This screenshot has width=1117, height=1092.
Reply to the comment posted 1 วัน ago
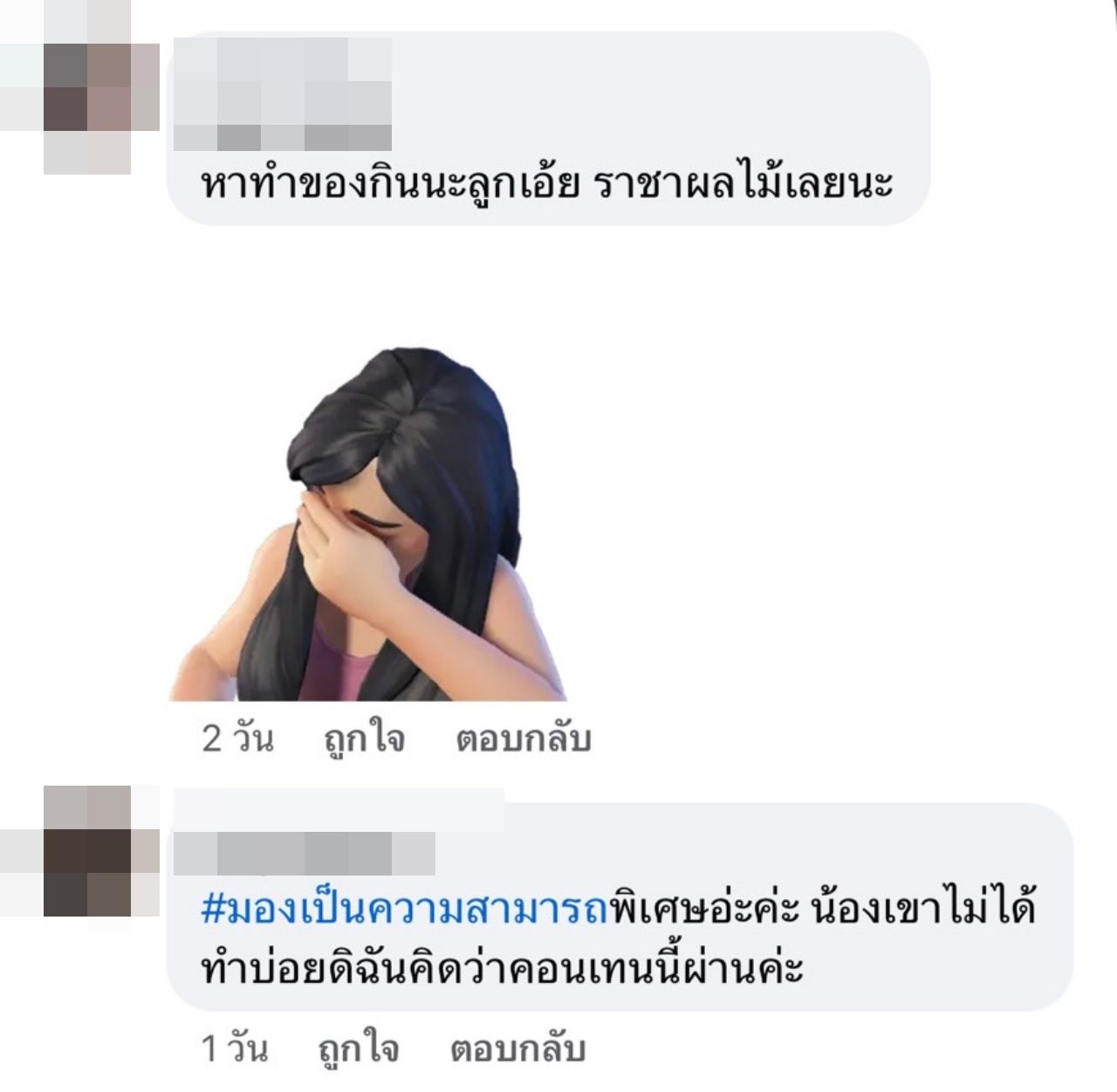point(517,1048)
